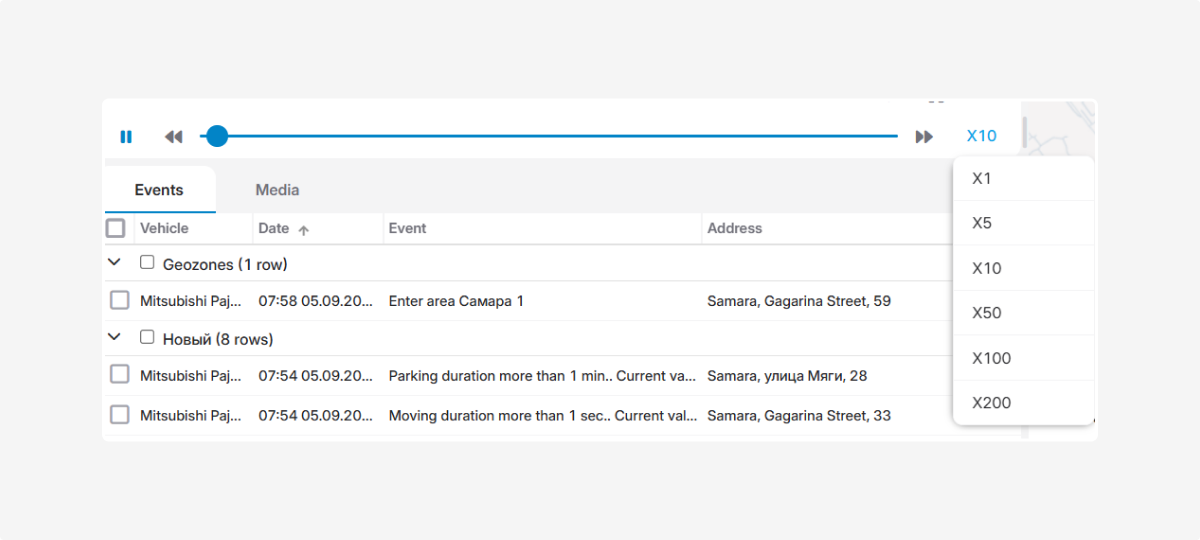Click the playback timeline slider handle
1200x540 pixels.
217,137
